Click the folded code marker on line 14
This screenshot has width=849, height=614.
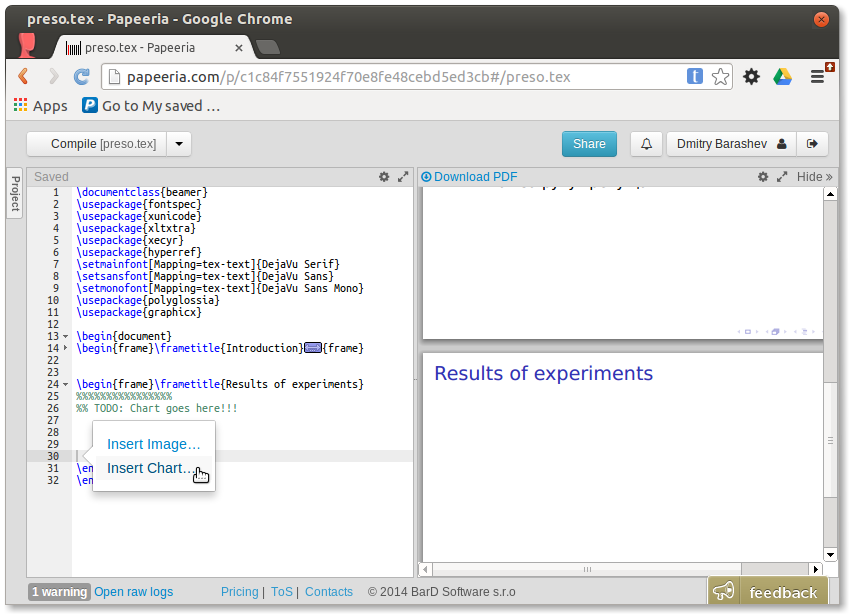313,348
